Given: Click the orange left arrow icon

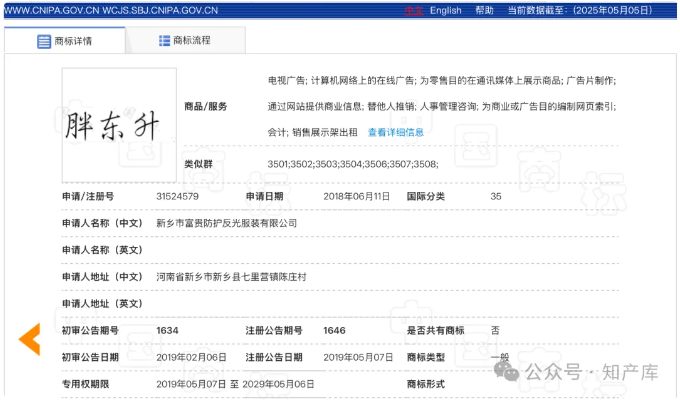Looking at the screenshot, I should pyautogui.click(x=29, y=339).
